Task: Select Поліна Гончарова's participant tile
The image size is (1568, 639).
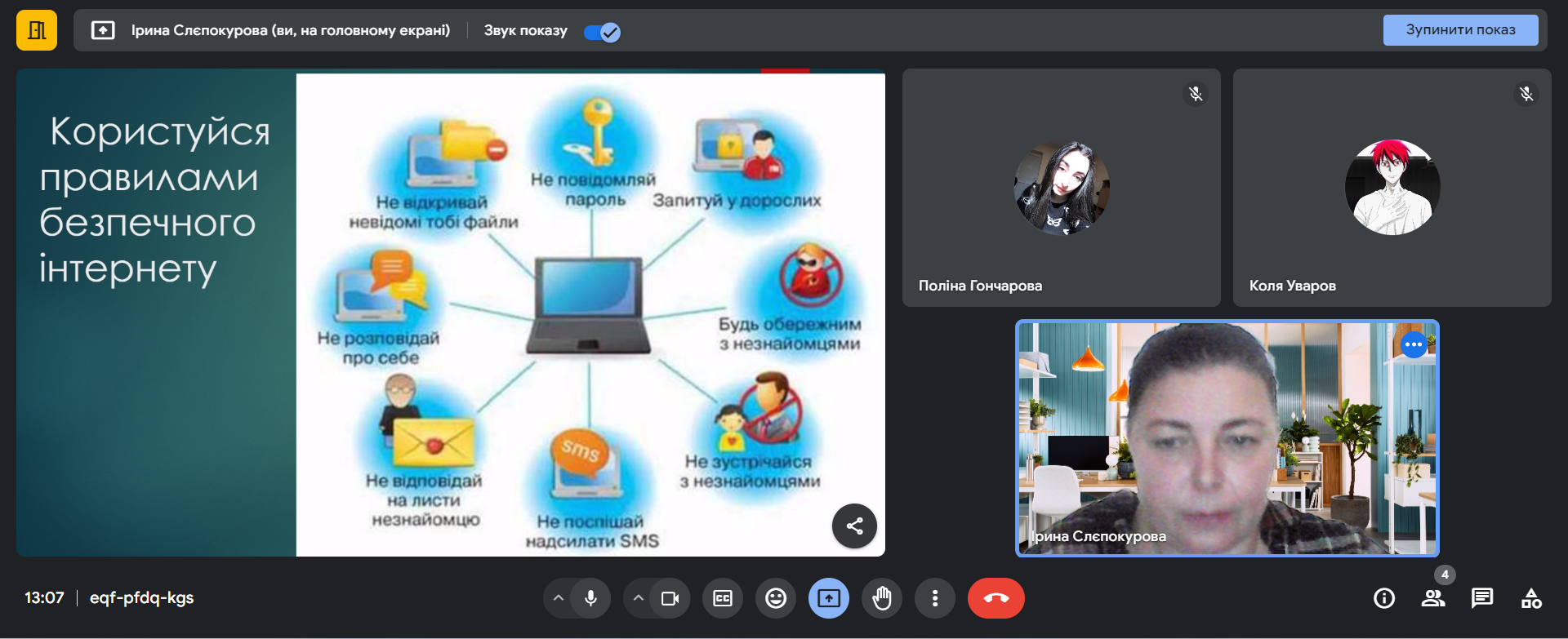Action: click(x=1061, y=188)
